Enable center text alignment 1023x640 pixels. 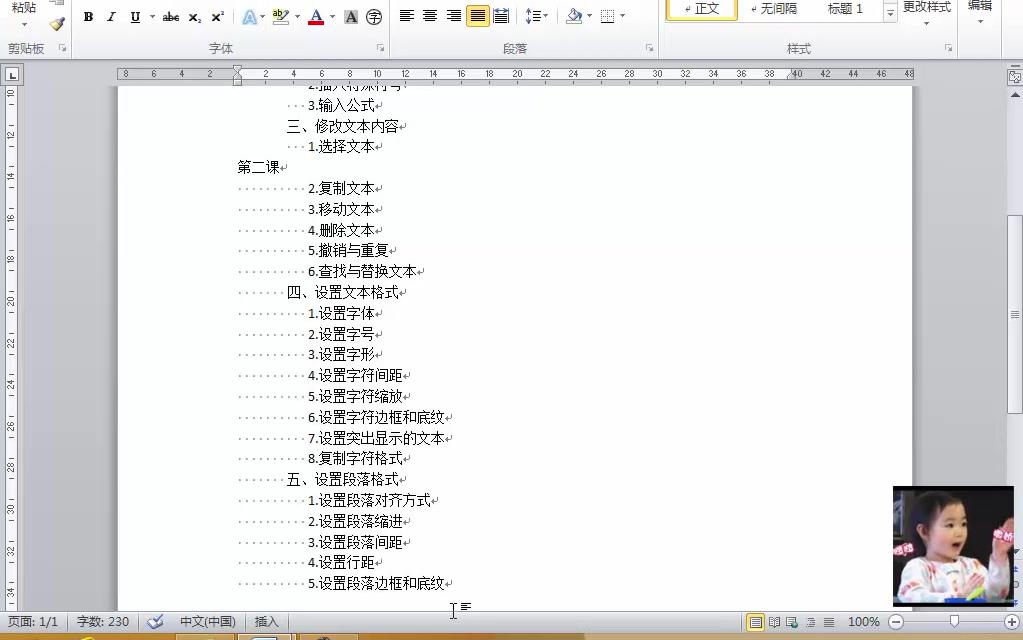click(429, 17)
